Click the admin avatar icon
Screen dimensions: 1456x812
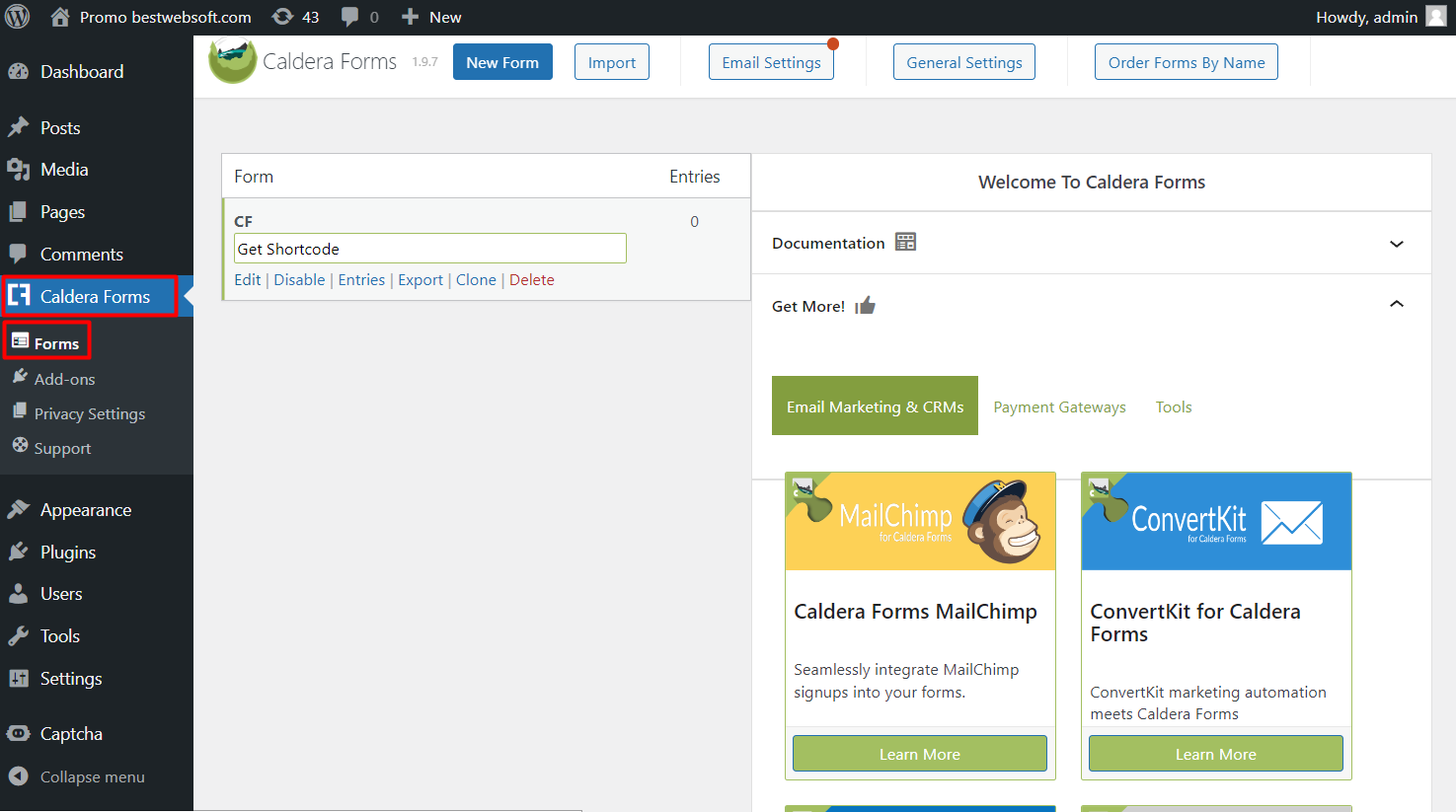(x=1436, y=17)
